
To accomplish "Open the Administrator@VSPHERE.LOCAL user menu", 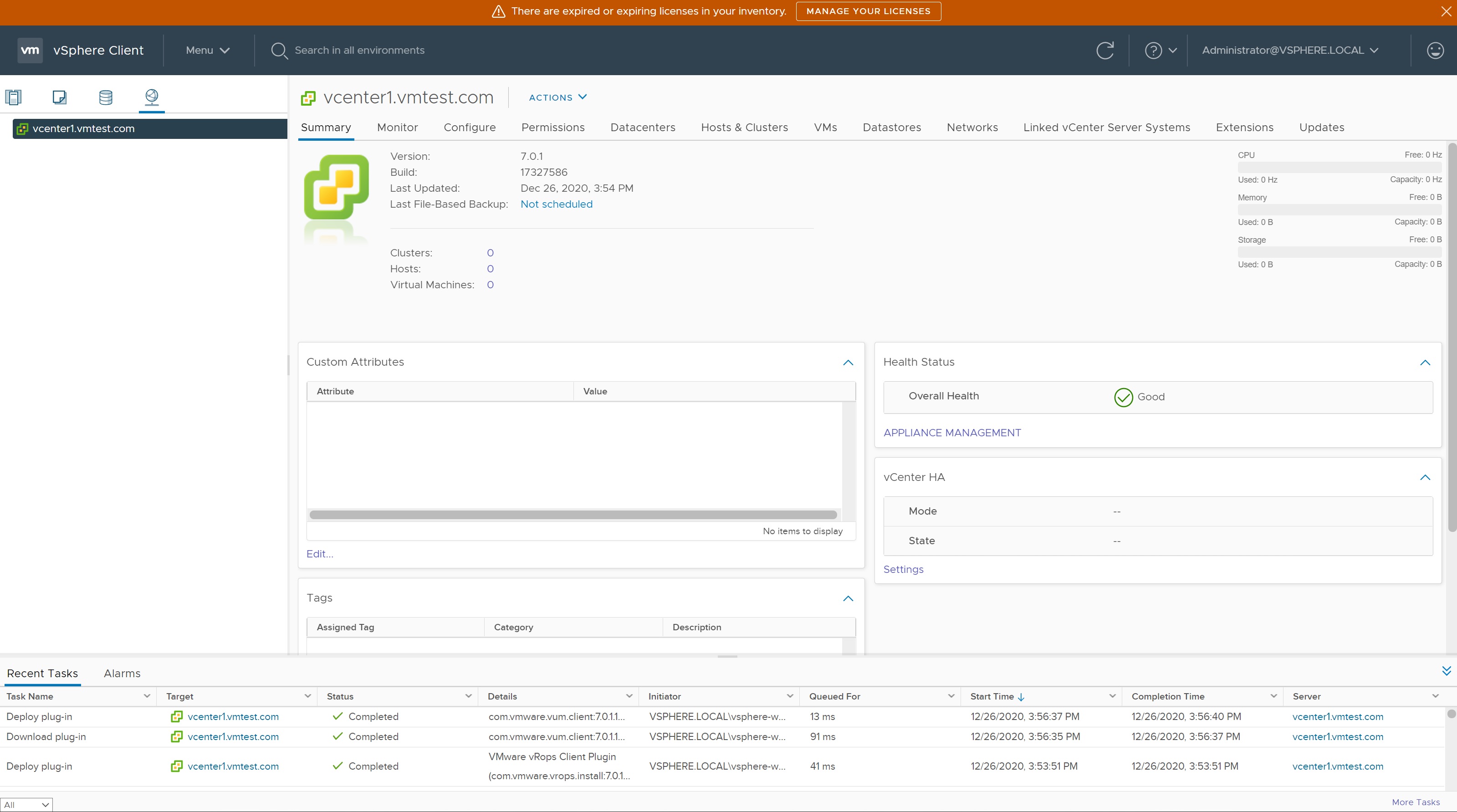I will tap(1290, 51).
